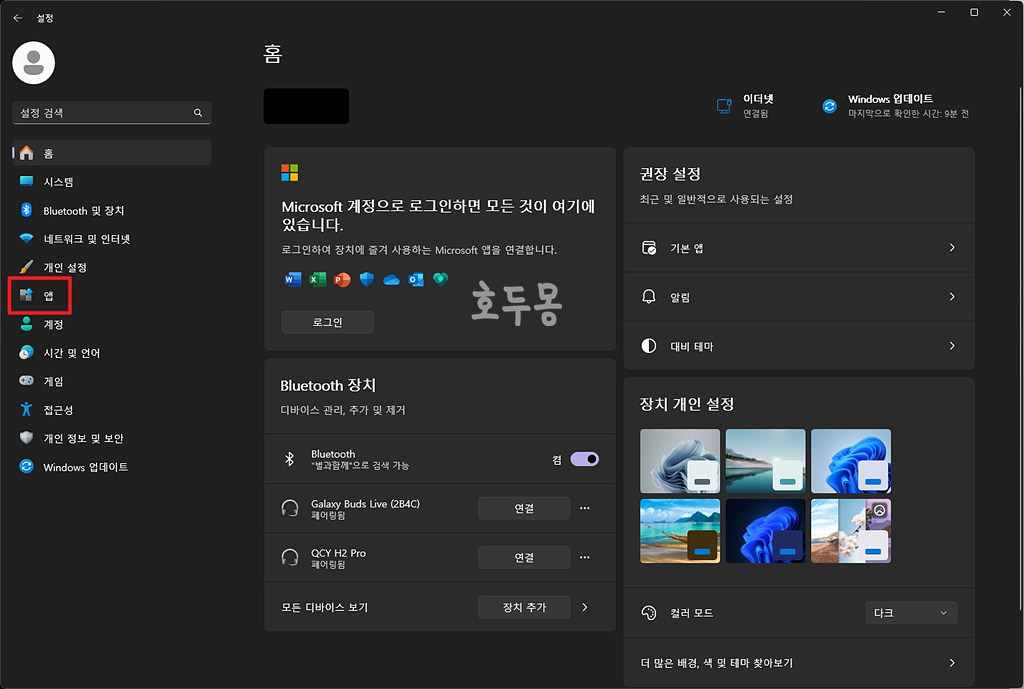The image size is (1024, 689).
Task: Click the Word app icon
Action: [293, 280]
